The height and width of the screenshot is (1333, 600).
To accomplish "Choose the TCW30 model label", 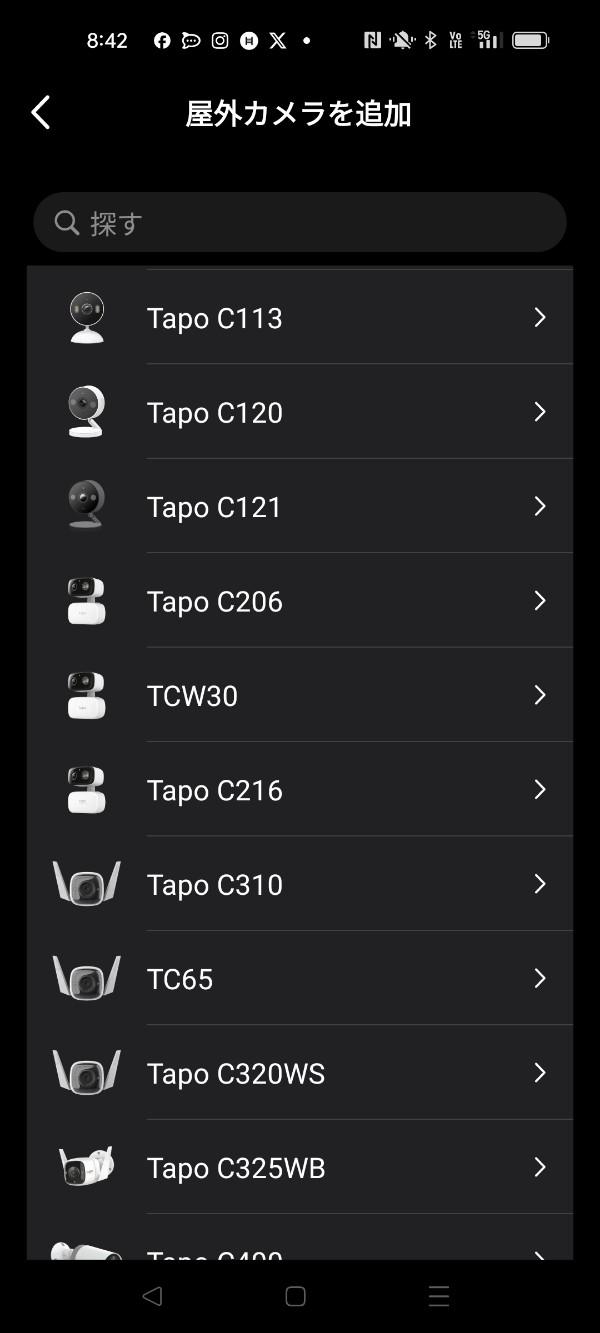I will 193,696.
